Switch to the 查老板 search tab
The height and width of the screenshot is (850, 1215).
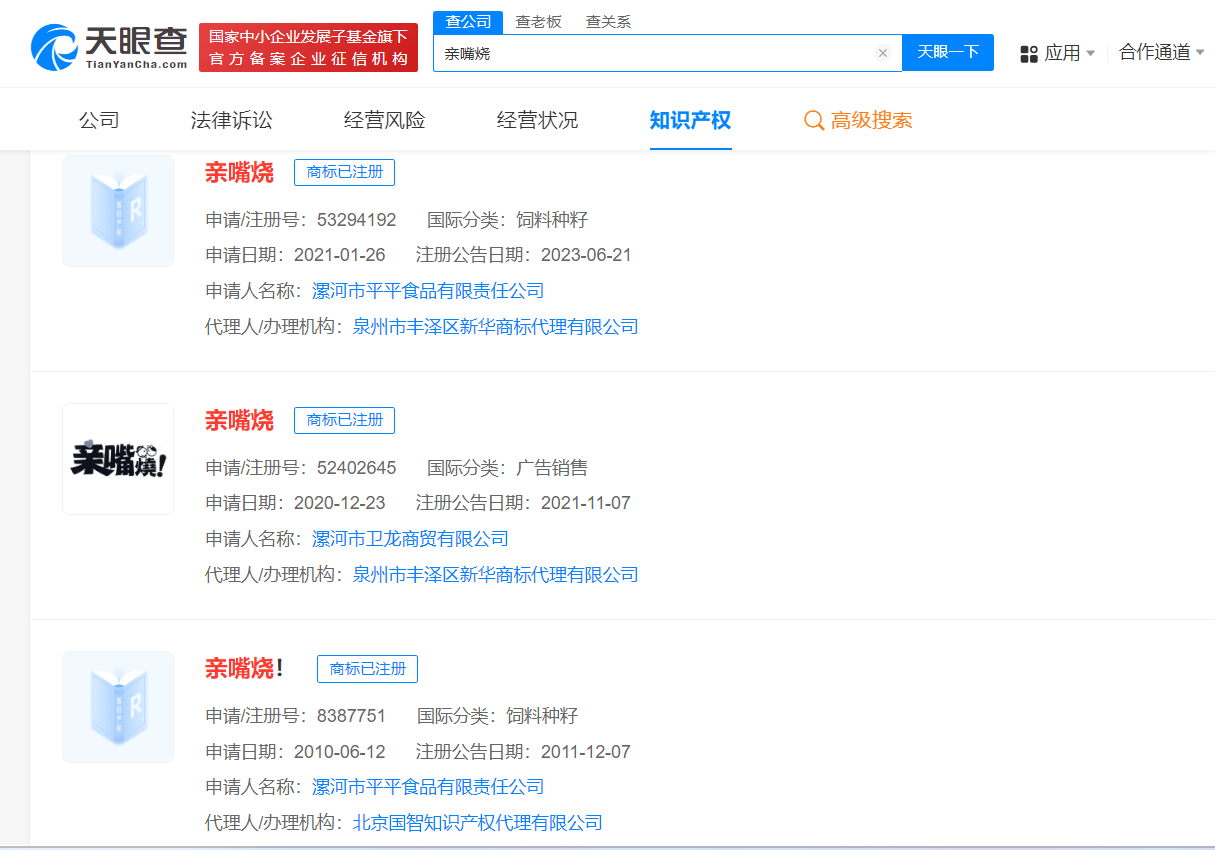pos(538,22)
